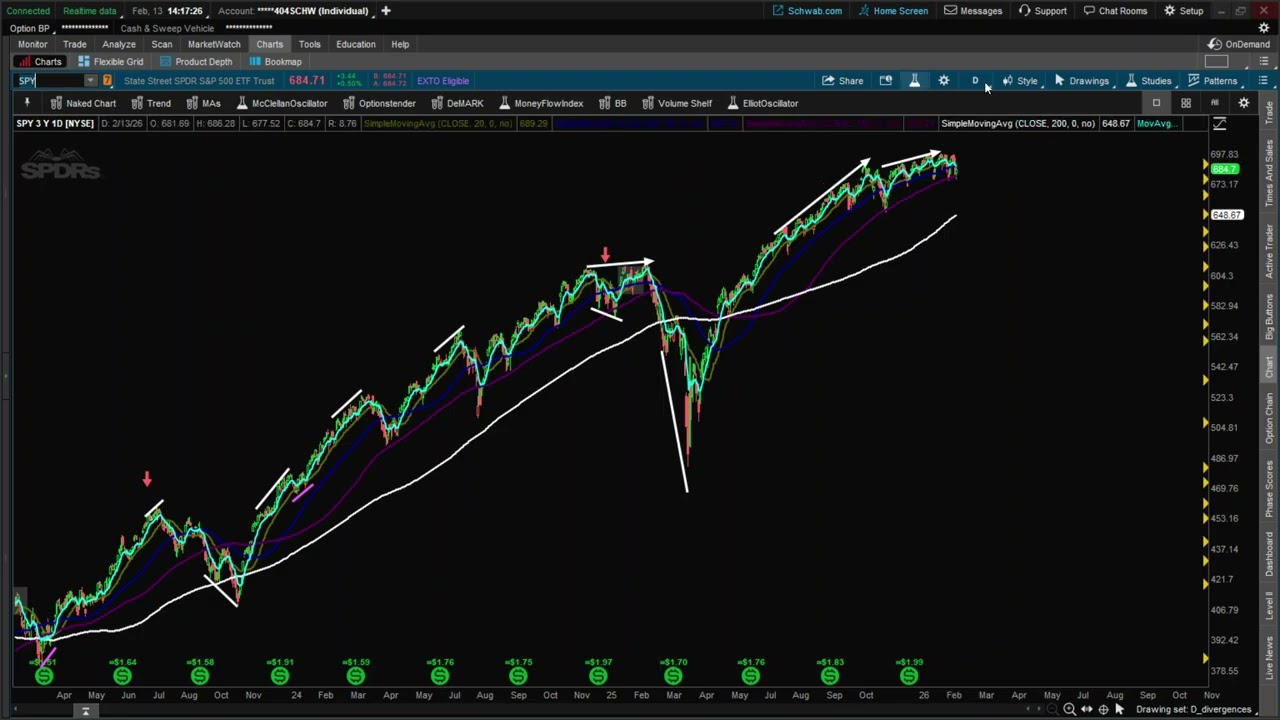
Task: Select single chart layout icon
Action: 1156,103
